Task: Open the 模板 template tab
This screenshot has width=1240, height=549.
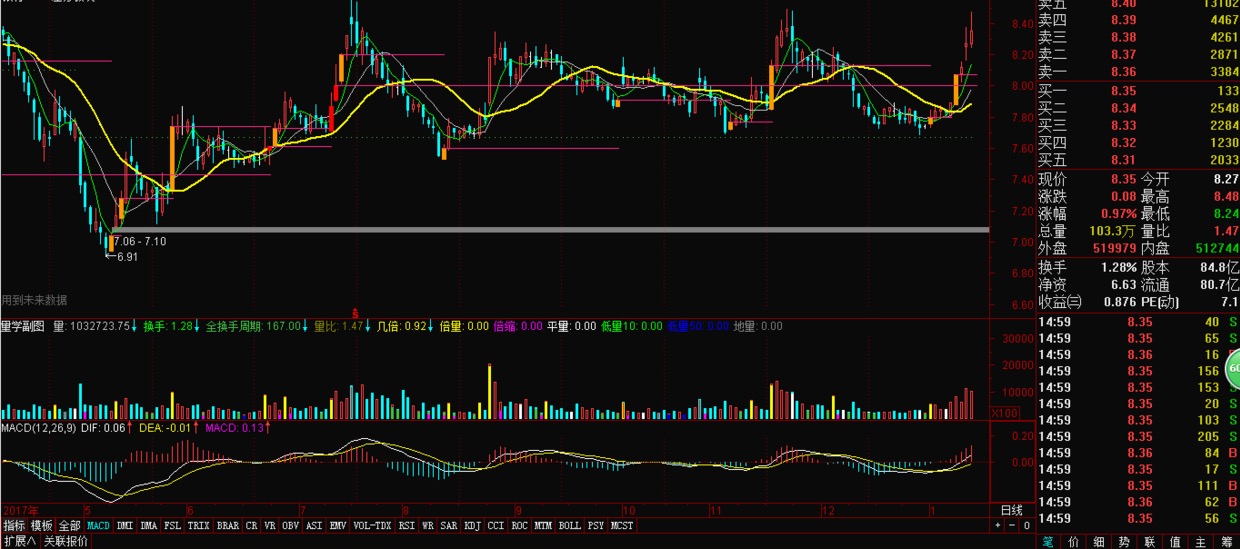Action: click(x=41, y=525)
